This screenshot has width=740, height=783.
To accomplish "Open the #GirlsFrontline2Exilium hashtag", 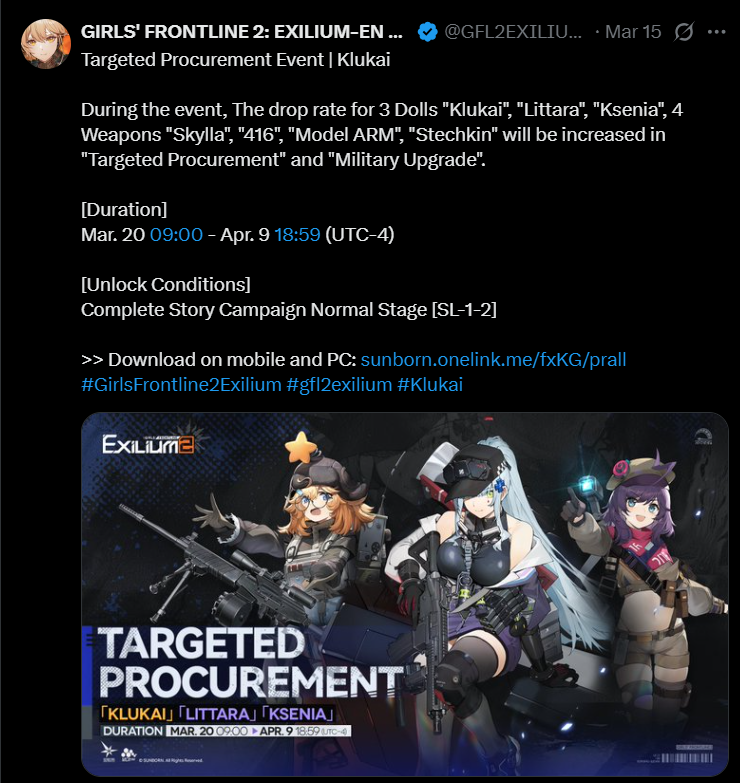I will point(181,385).
